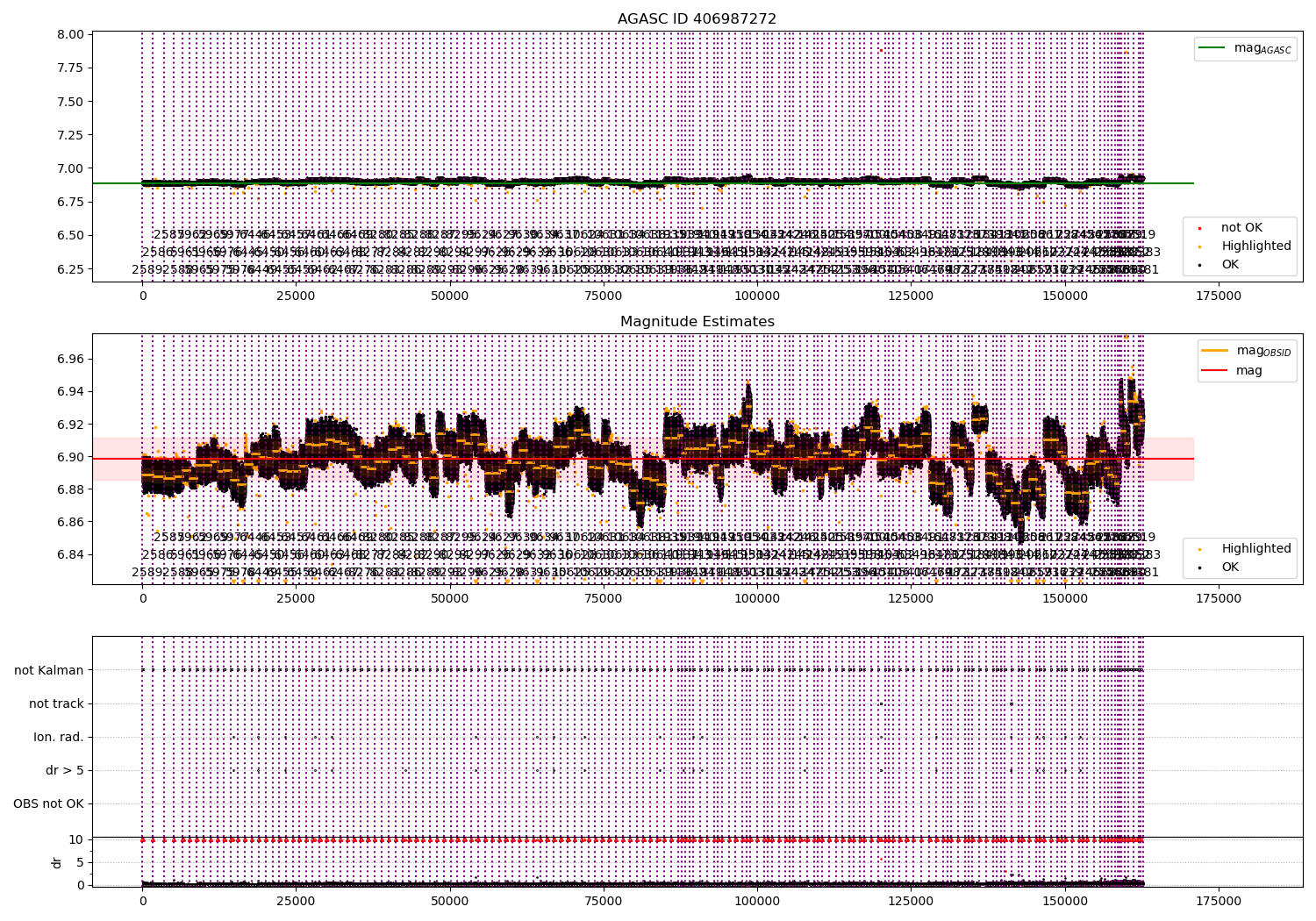This screenshot has height=921, width=1316.
Task: Click the 5 tick on the dr axis
Action: point(80,862)
